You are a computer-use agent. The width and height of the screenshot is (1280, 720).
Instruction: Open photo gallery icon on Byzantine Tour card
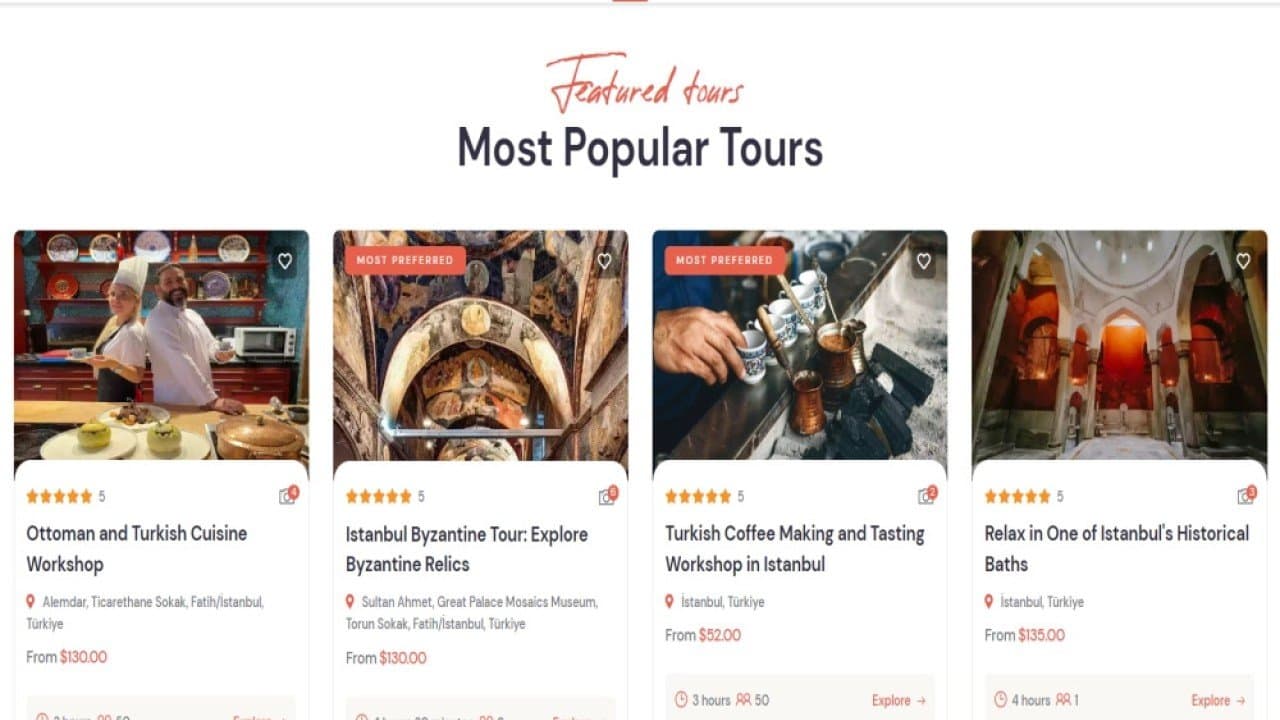(607, 496)
